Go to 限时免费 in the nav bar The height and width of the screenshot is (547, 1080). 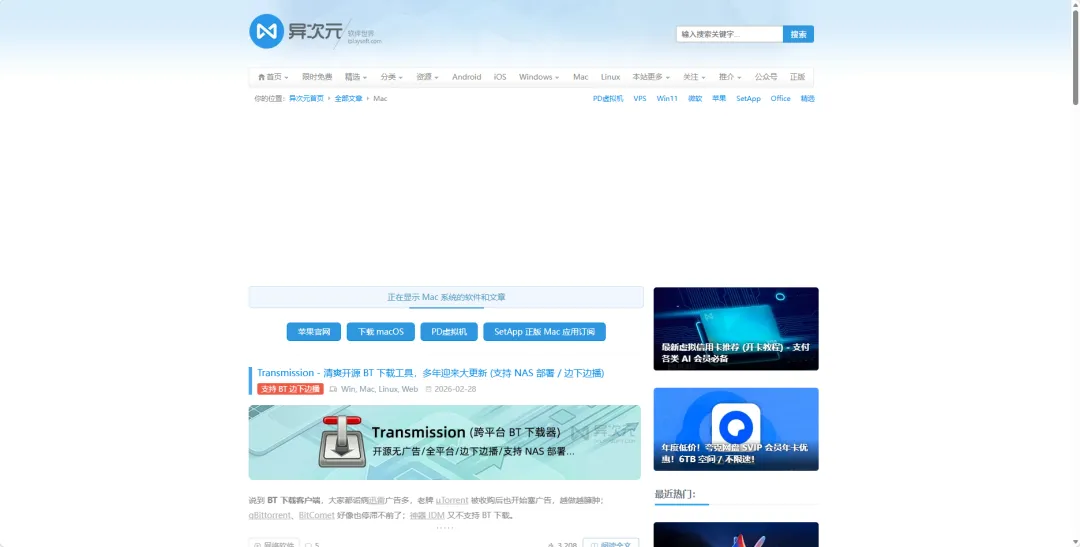(x=317, y=77)
